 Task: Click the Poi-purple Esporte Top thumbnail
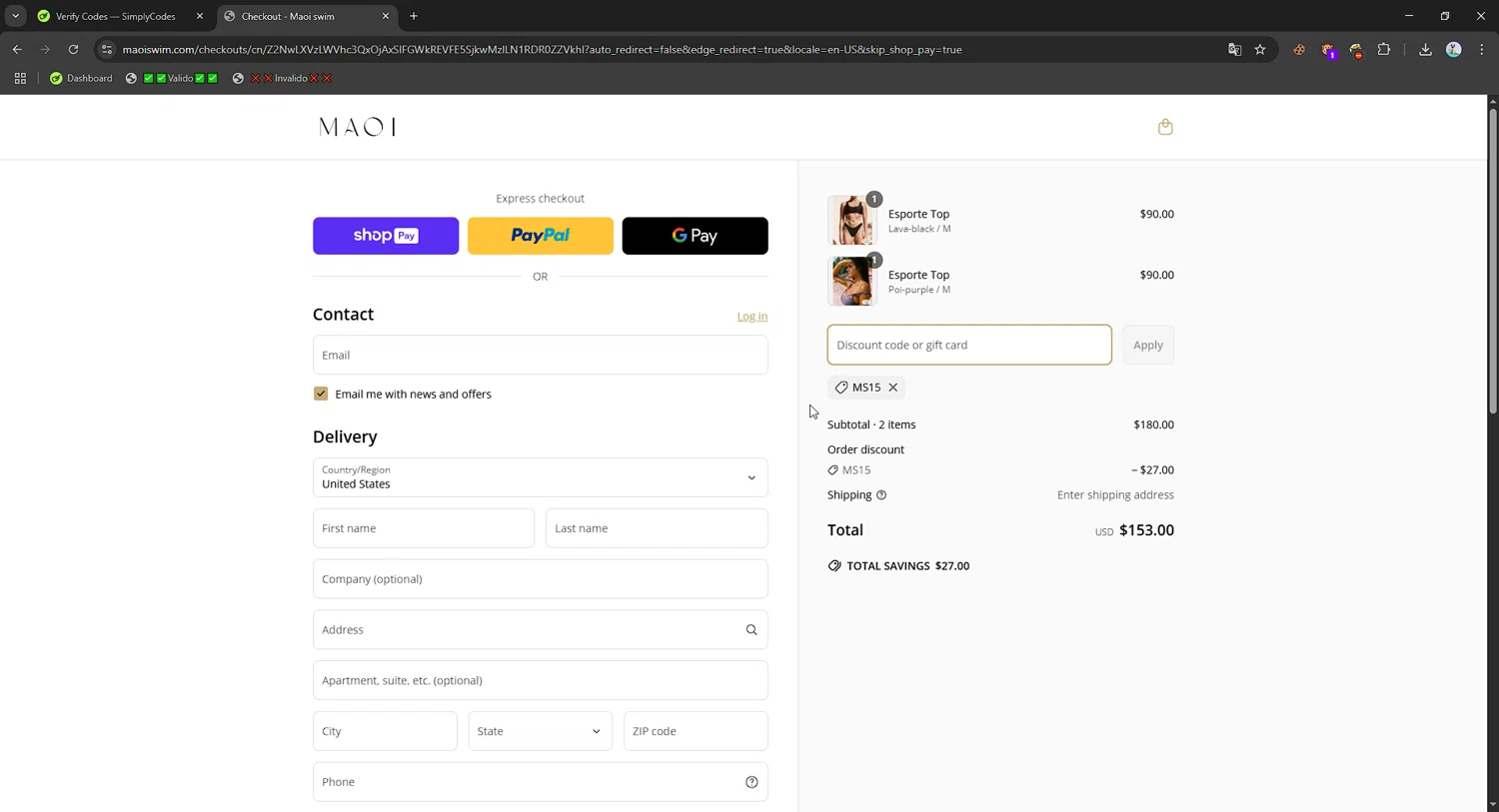[851, 281]
